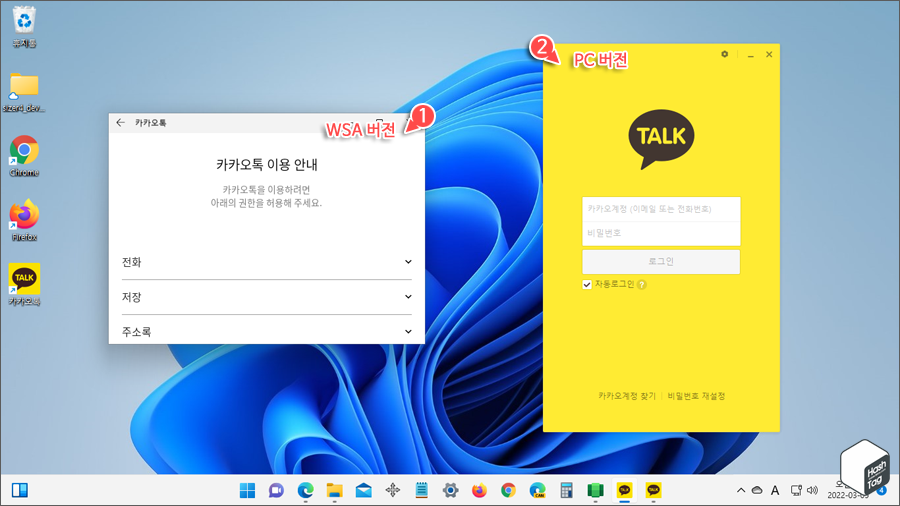Expand the 저장 permission row
This screenshot has height=506, width=900.
coord(266,297)
